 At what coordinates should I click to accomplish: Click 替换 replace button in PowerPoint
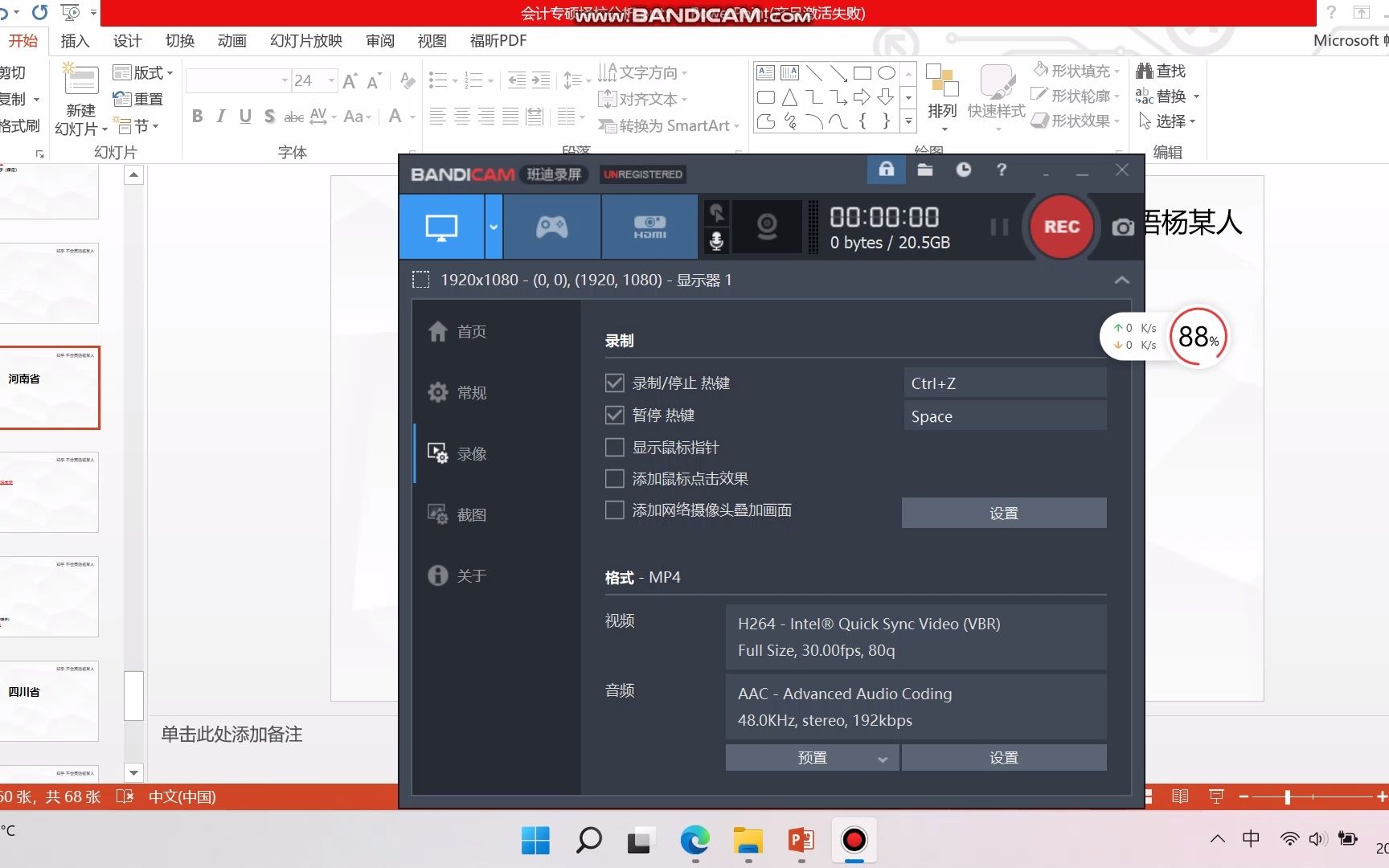point(1168,96)
